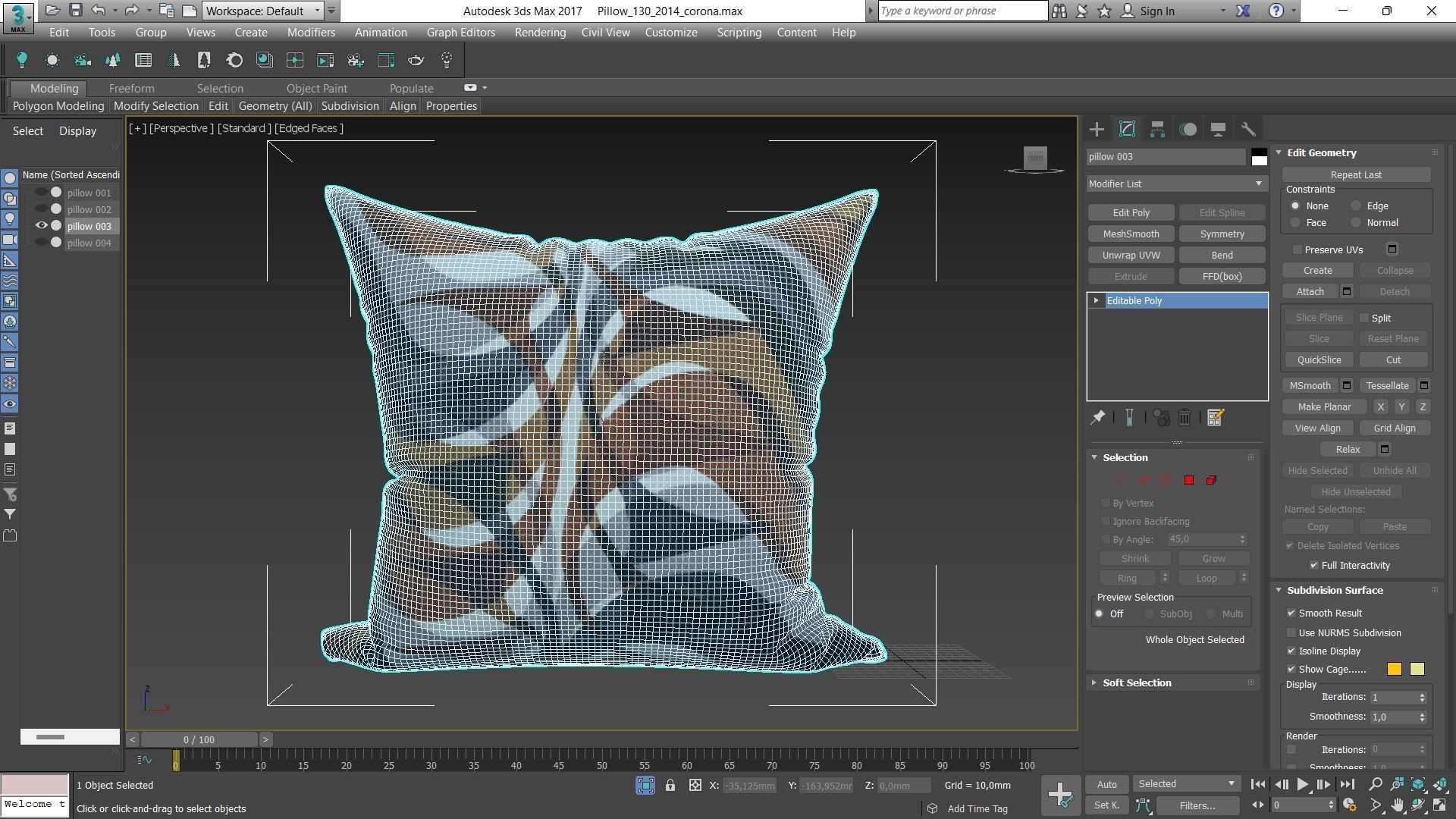Click Open File folder icon
The image size is (1456, 819).
click(52, 11)
